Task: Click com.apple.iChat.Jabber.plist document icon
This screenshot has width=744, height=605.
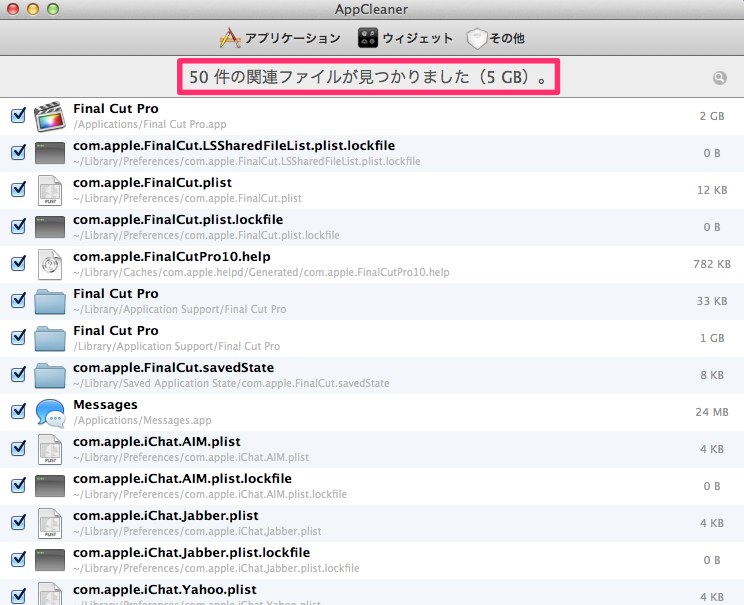Action: click(x=50, y=523)
